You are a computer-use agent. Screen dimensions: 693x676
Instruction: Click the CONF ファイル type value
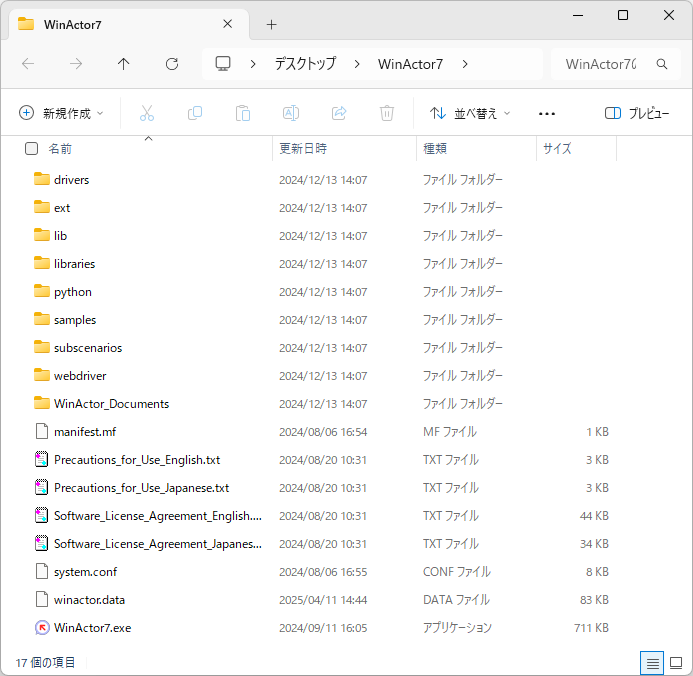point(457,572)
